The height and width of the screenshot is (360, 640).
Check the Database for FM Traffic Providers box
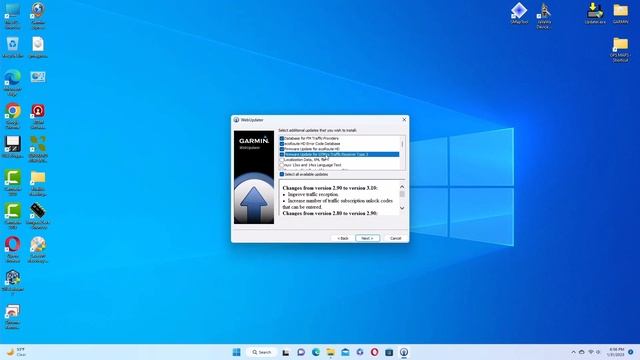(282, 138)
